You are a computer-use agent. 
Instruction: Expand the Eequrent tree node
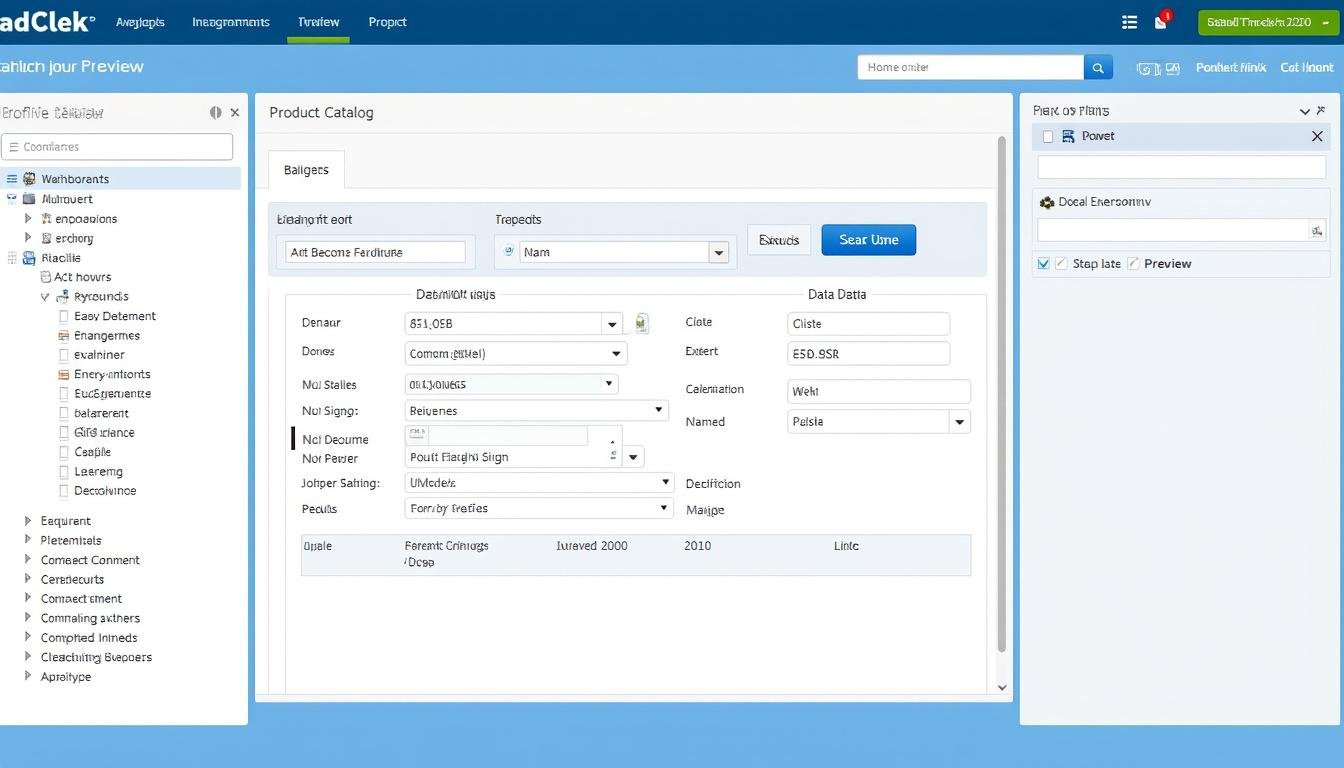coord(28,521)
